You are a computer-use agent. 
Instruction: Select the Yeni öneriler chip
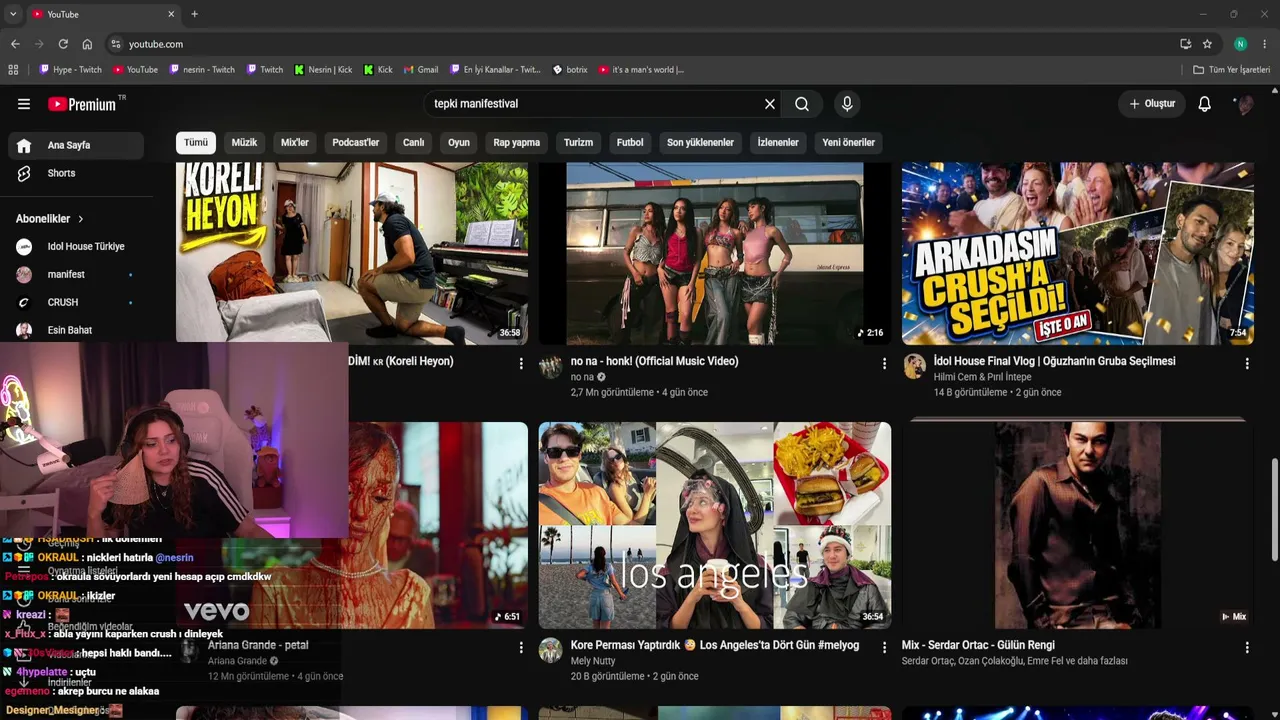pos(849,142)
